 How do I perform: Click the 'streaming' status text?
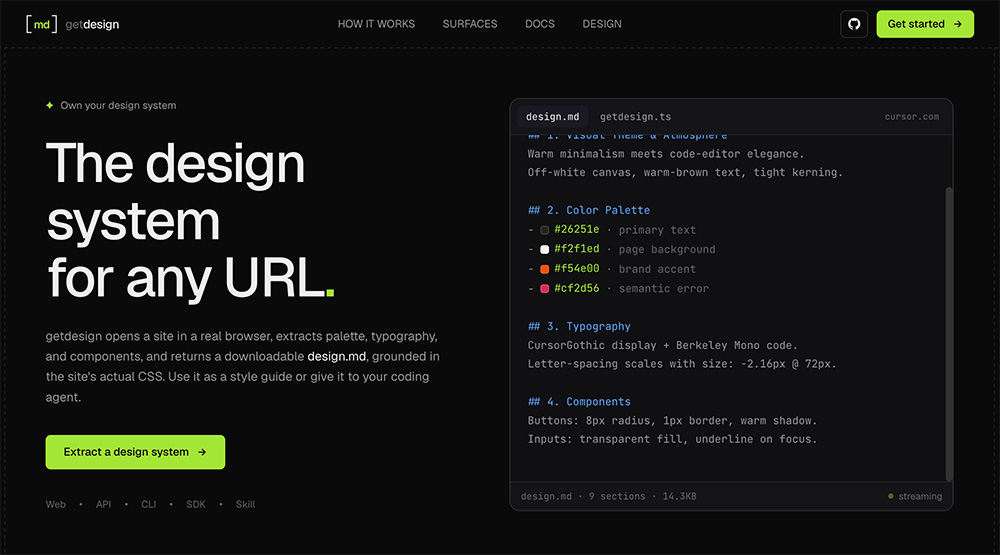pyautogui.click(x=920, y=496)
